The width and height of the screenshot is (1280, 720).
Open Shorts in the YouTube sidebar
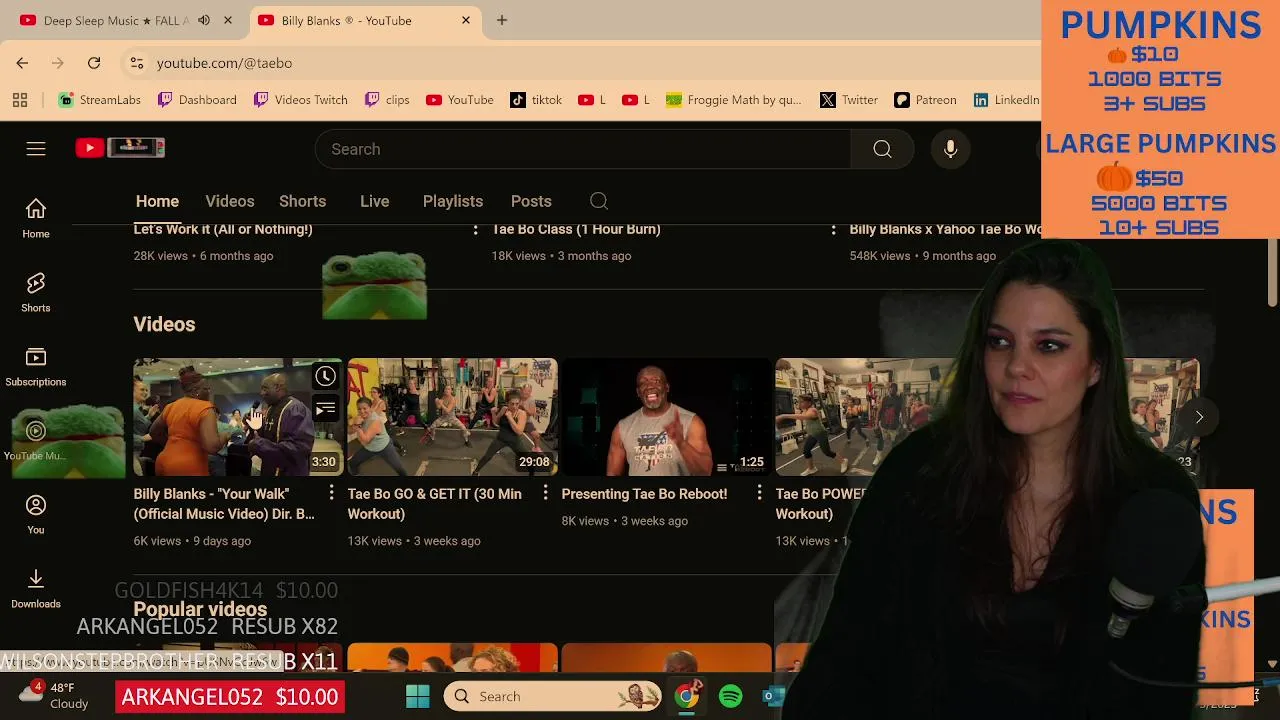(x=36, y=292)
